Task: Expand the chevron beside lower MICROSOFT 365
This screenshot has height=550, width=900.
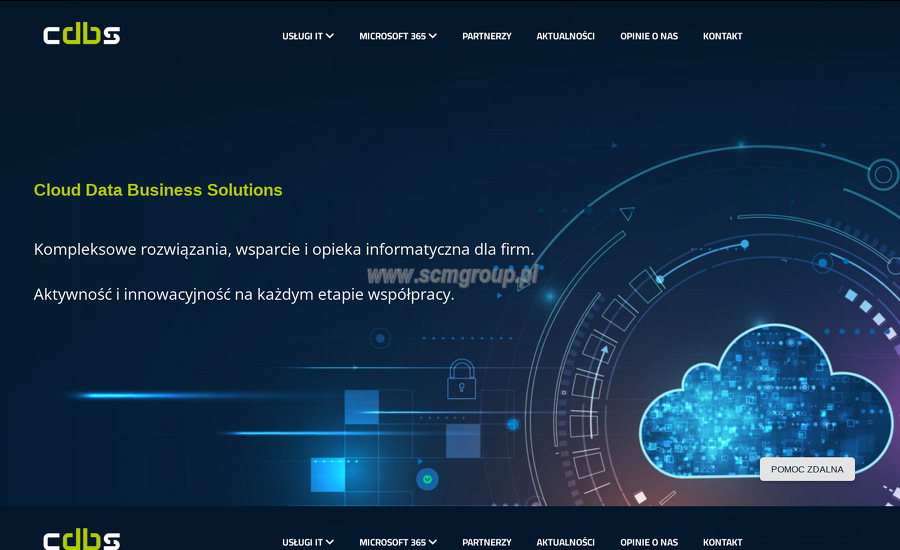Action: 433,543
